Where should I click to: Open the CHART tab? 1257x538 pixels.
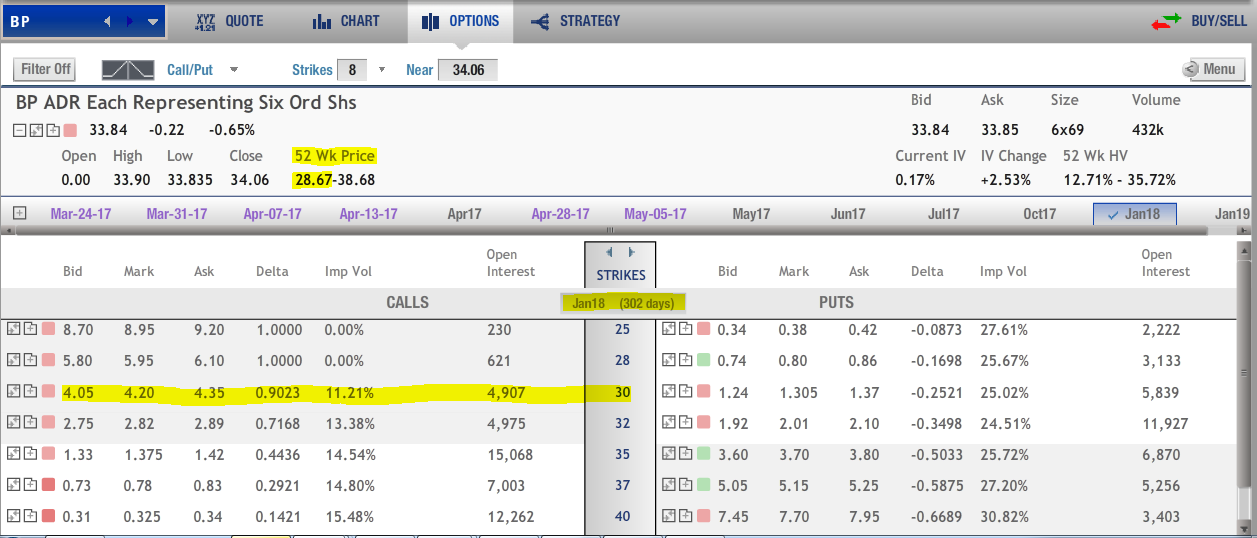pos(346,21)
